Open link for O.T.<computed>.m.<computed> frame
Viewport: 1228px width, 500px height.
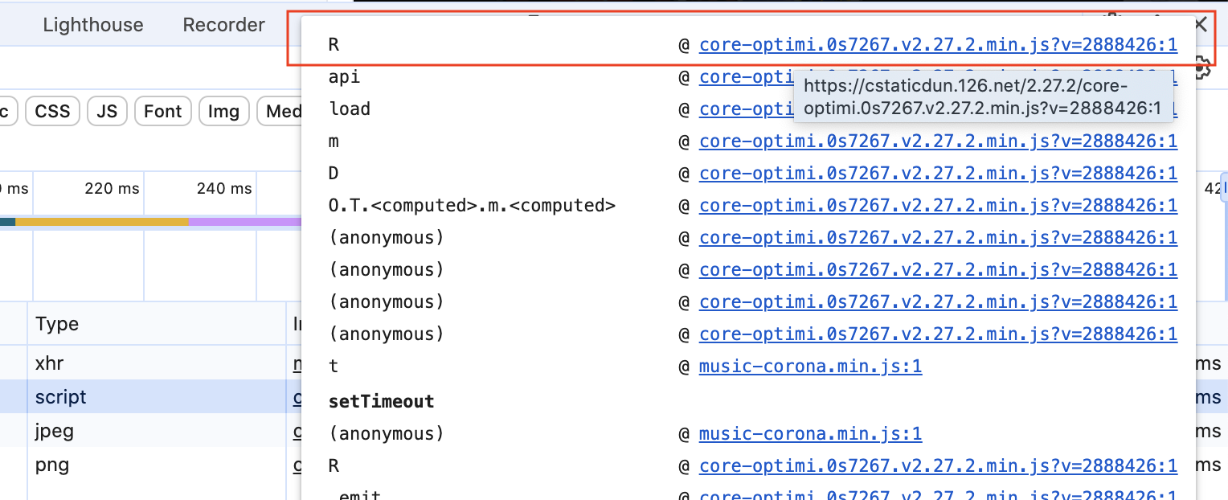point(937,206)
